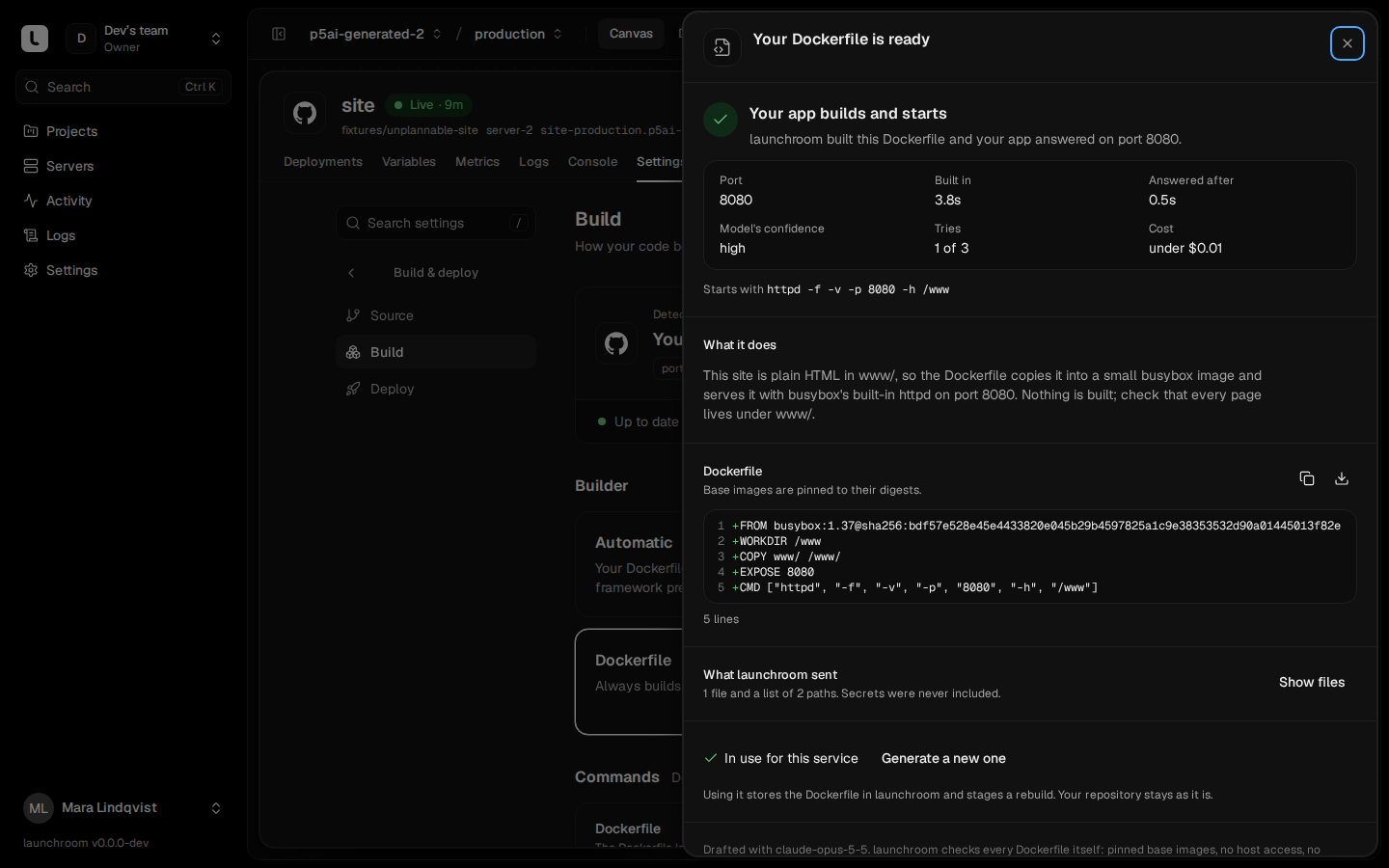The image size is (1389, 868).
Task: Select the Source settings section
Action: point(436,315)
